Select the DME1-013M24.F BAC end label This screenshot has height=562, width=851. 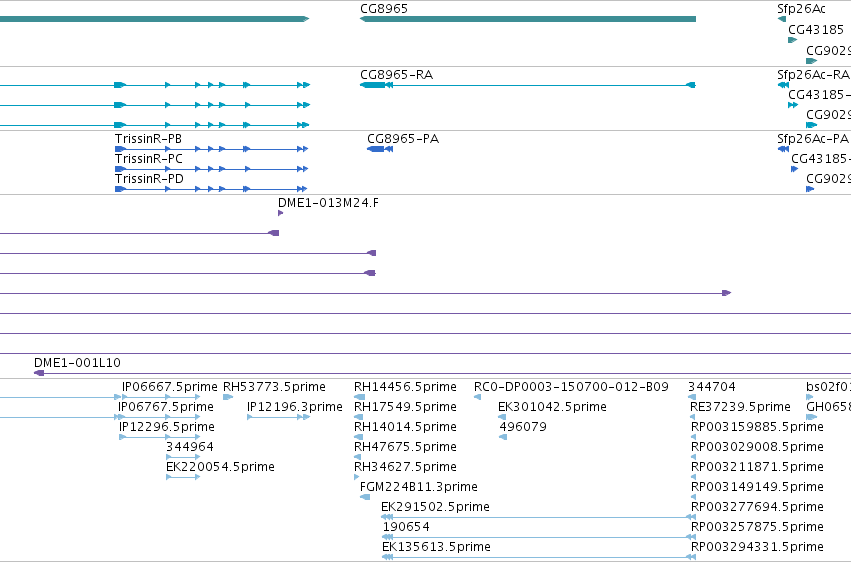coord(328,203)
